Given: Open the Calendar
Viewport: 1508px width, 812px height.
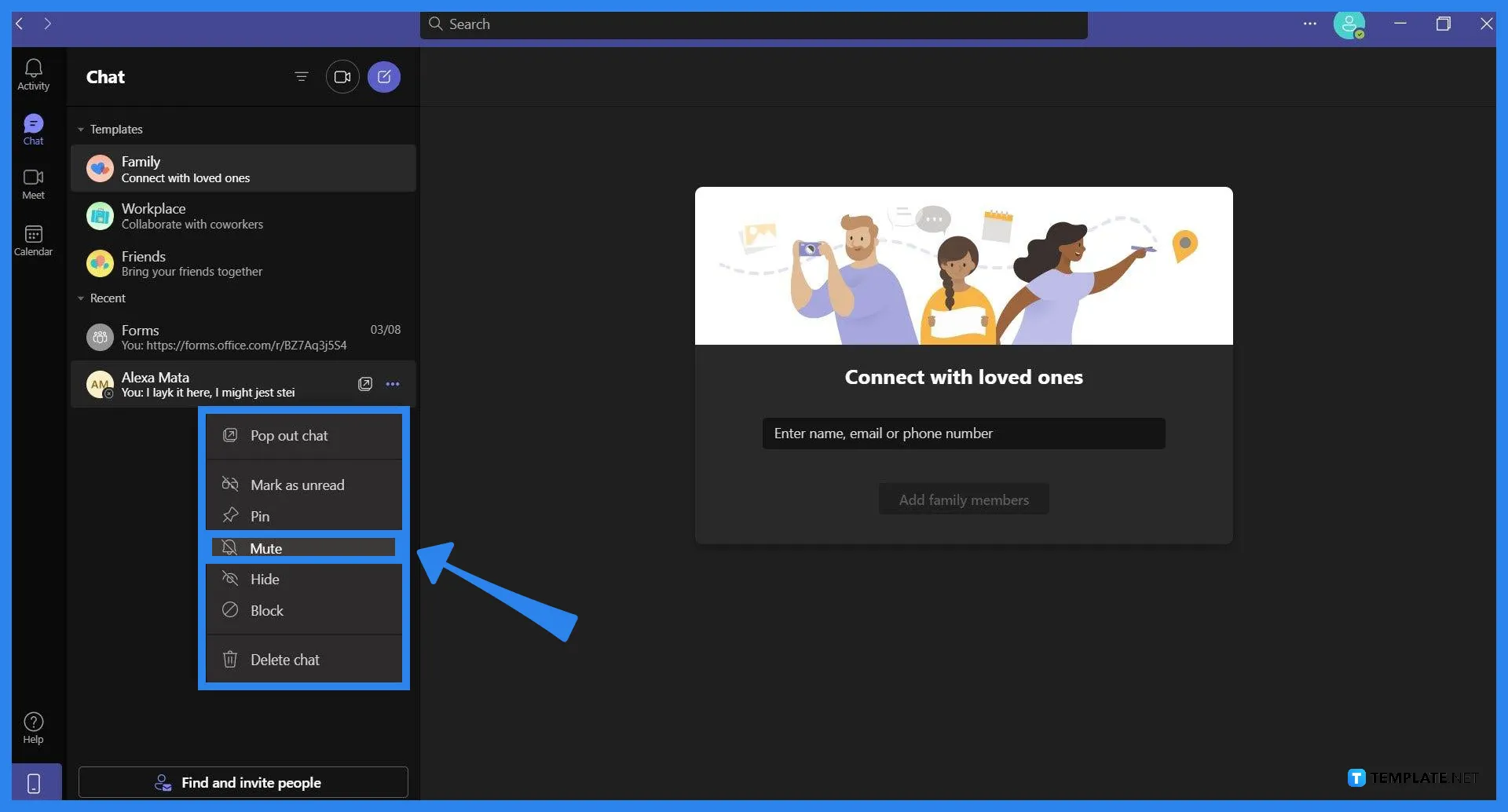Looking at the screenshot, I should (33, 240).
